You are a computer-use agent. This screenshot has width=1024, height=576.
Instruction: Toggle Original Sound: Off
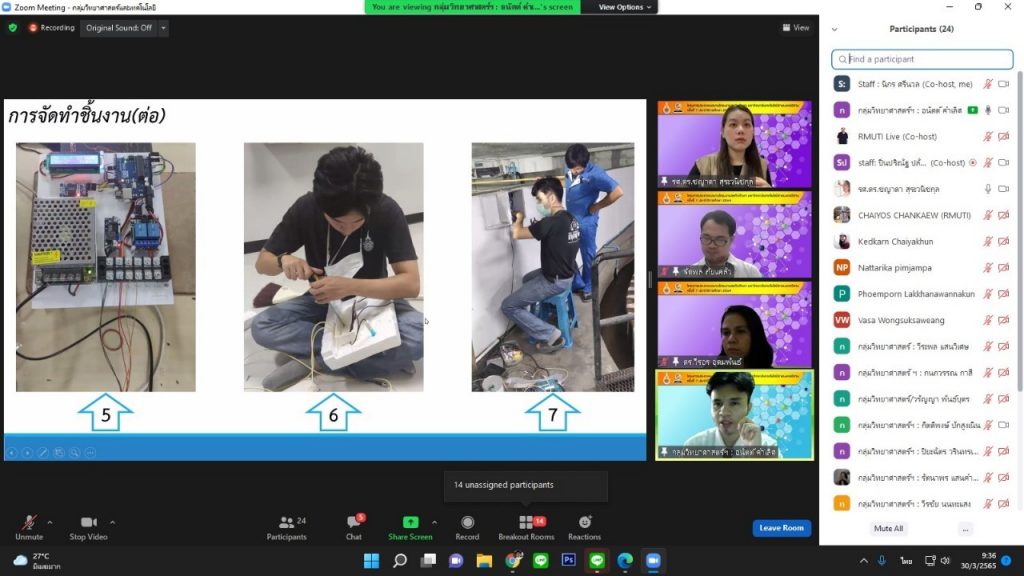pyautogui.click(x=119, y=28)
